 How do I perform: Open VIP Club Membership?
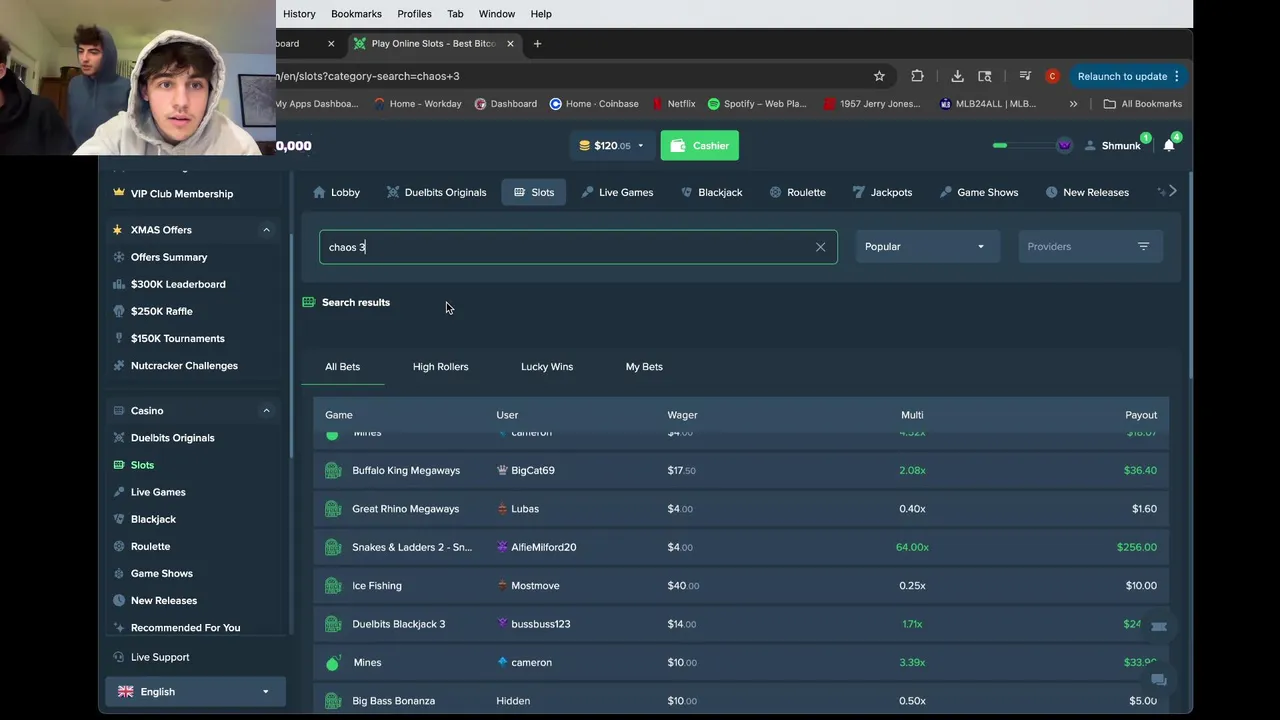click(x=182, y=194)
